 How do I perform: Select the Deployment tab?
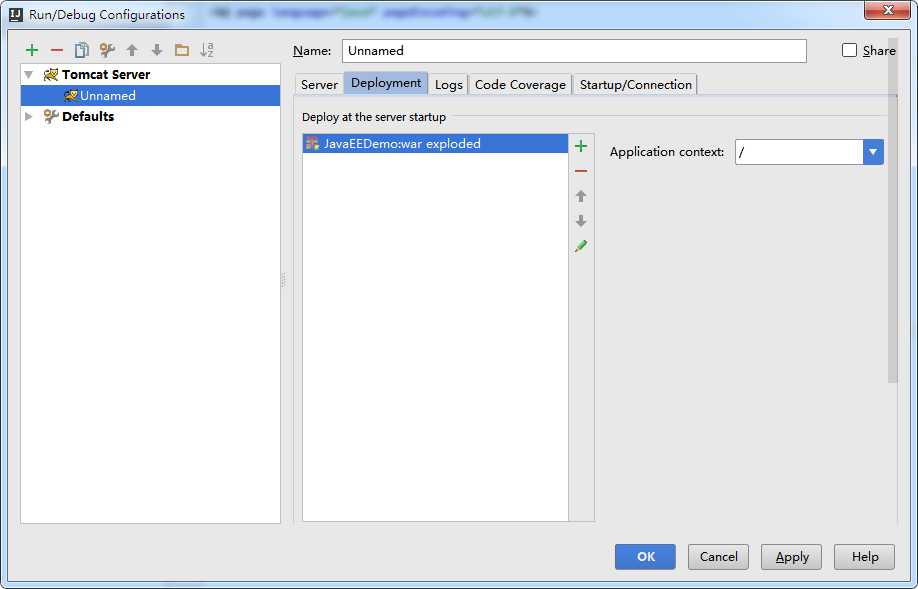386,83
